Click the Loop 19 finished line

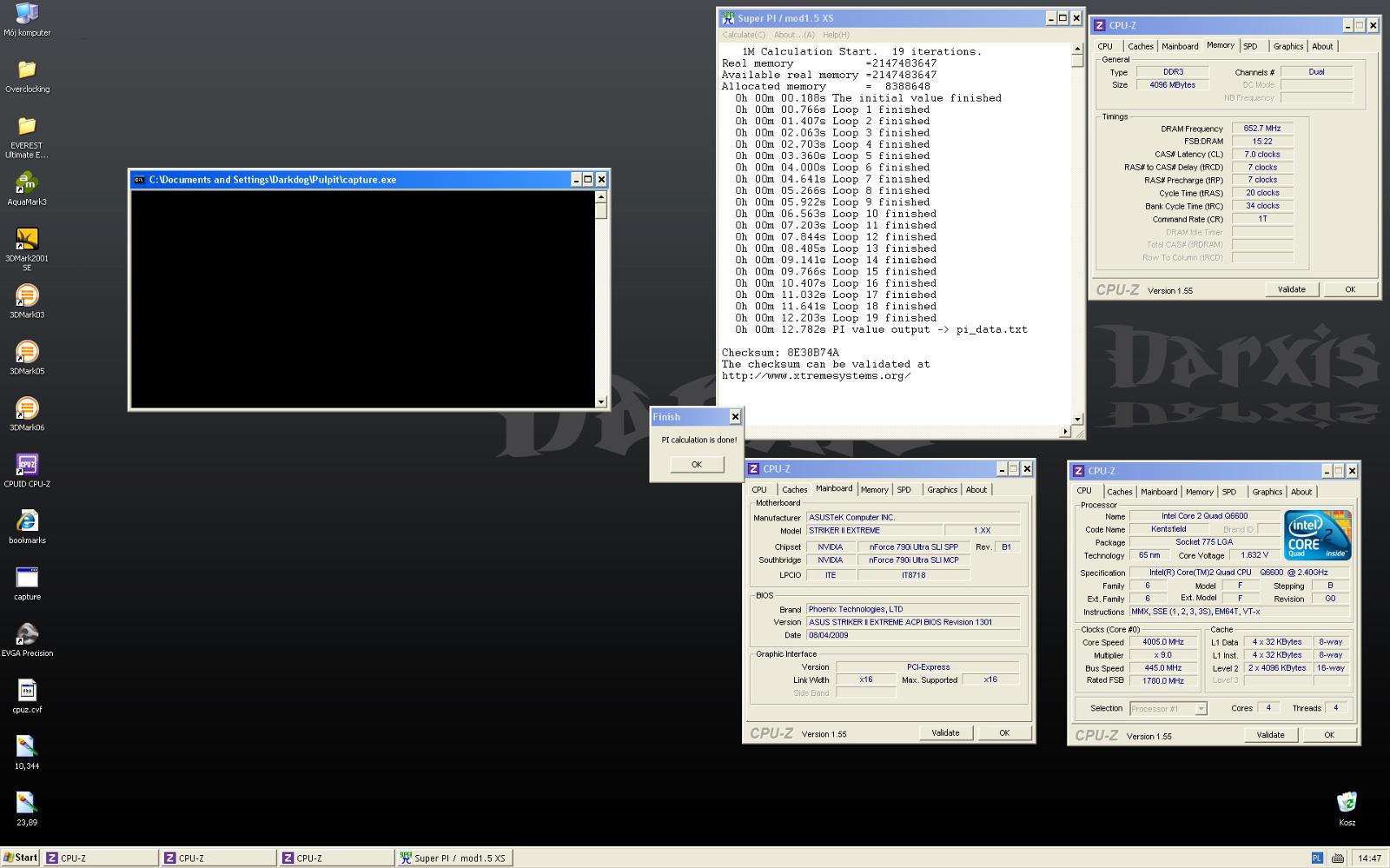[836, 318]
